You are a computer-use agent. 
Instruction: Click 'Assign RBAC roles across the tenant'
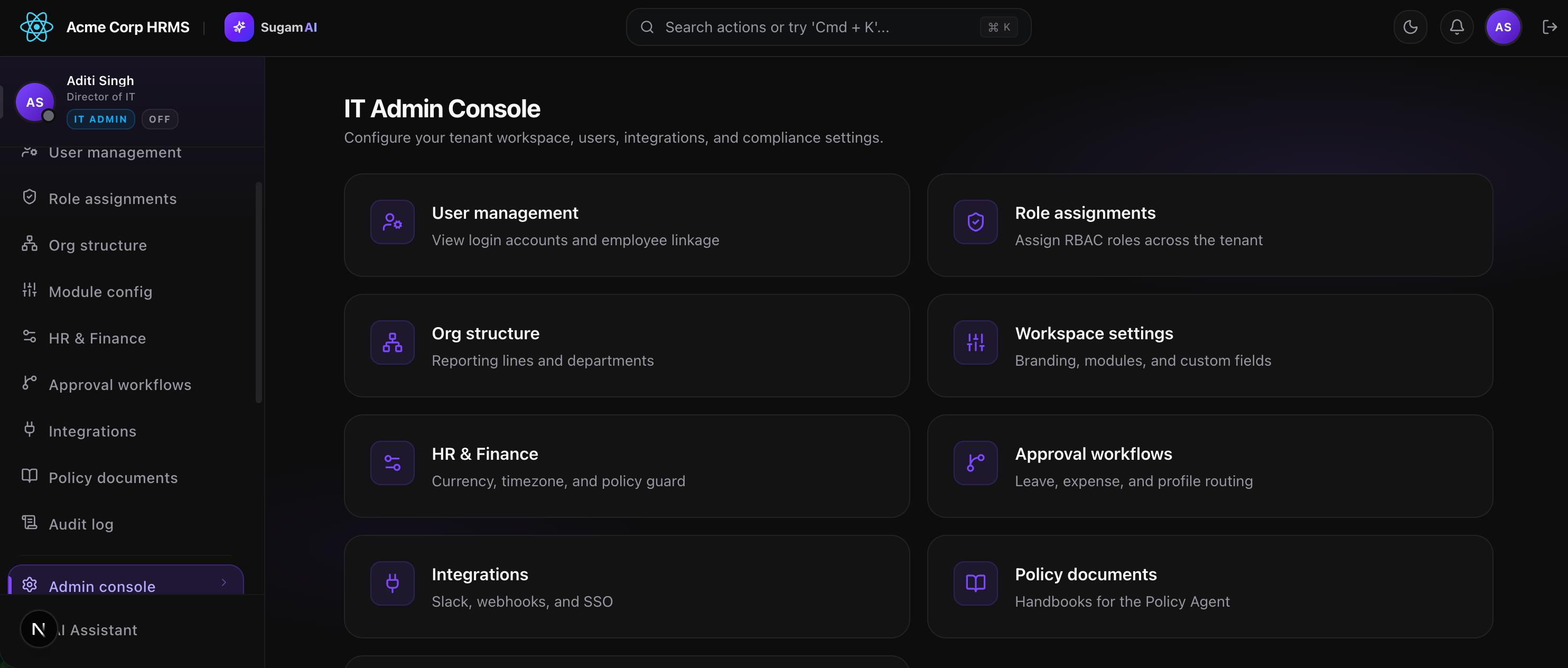coord(1138,240)
